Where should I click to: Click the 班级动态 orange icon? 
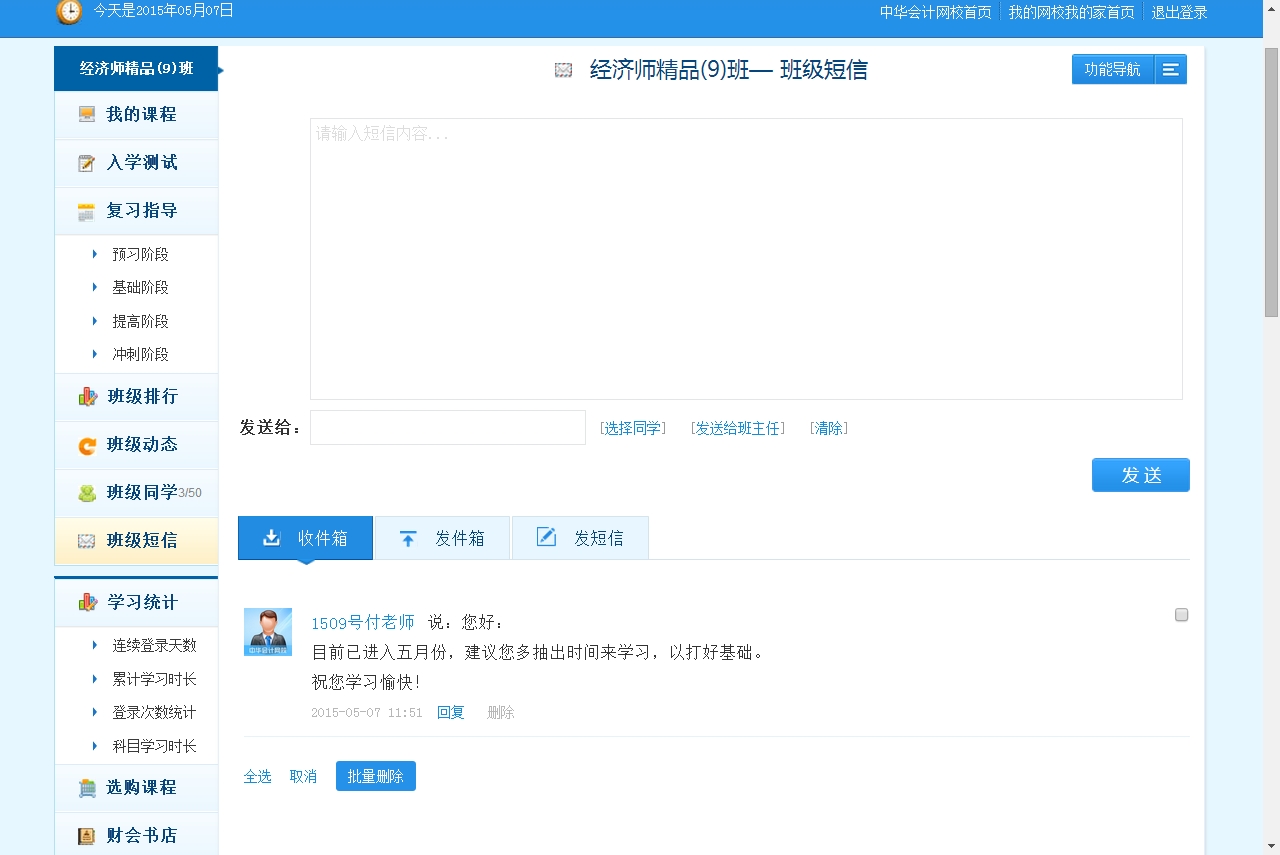(x=87, y=445)
